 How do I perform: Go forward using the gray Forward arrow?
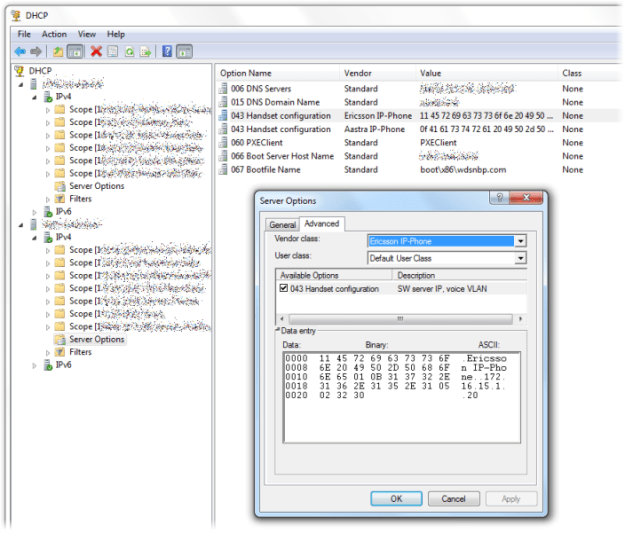pos(36,51)
